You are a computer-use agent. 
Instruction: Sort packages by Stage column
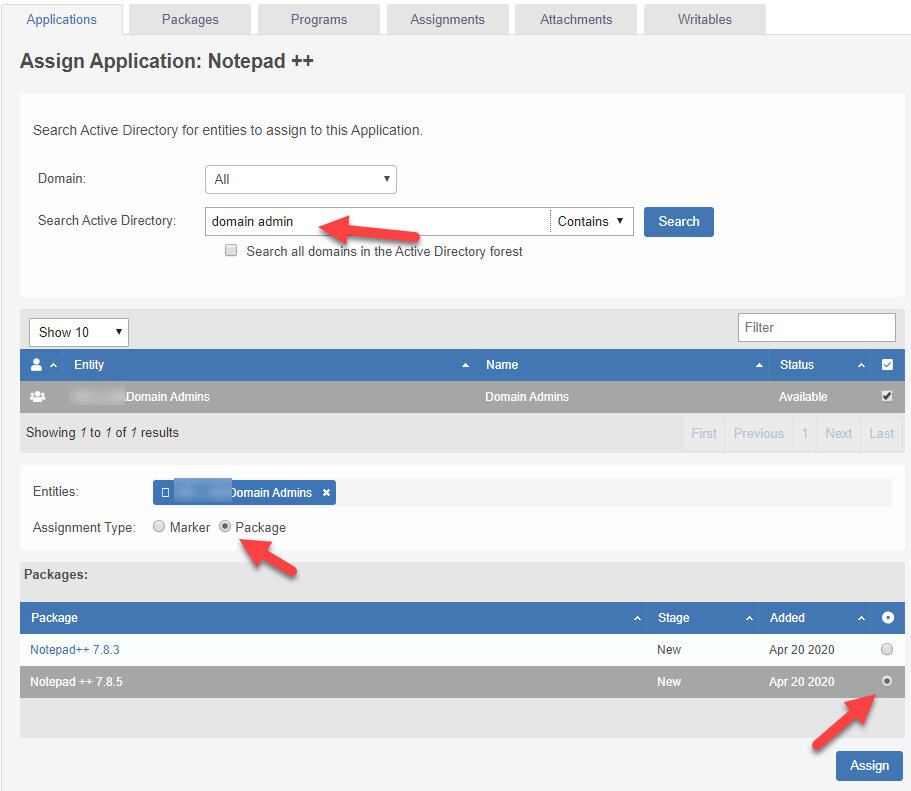click(703, 618)
